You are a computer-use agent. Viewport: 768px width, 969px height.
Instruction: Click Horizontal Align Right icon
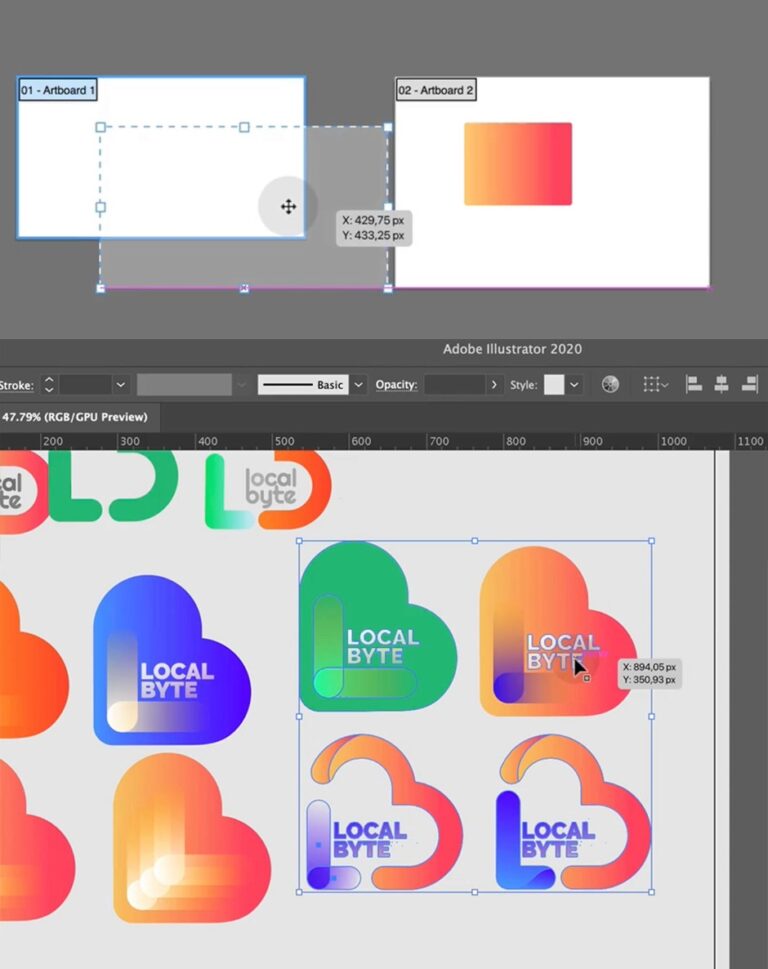[749, 384]
